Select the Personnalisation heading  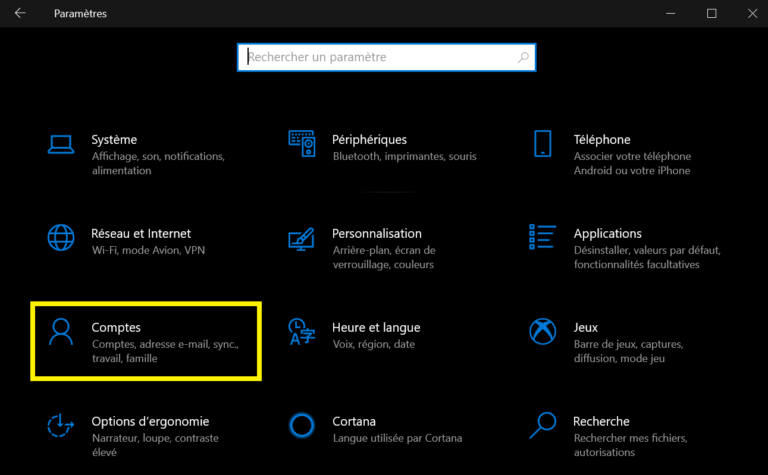(377, 234)
